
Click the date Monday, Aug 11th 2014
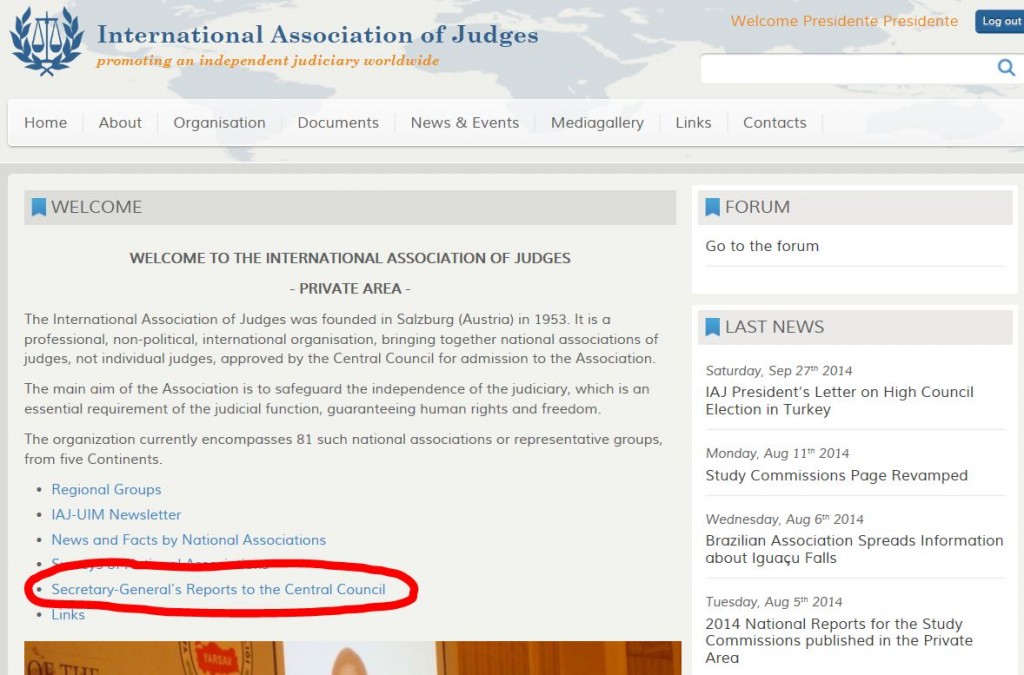pyautogui.click(x=777, y=453)
